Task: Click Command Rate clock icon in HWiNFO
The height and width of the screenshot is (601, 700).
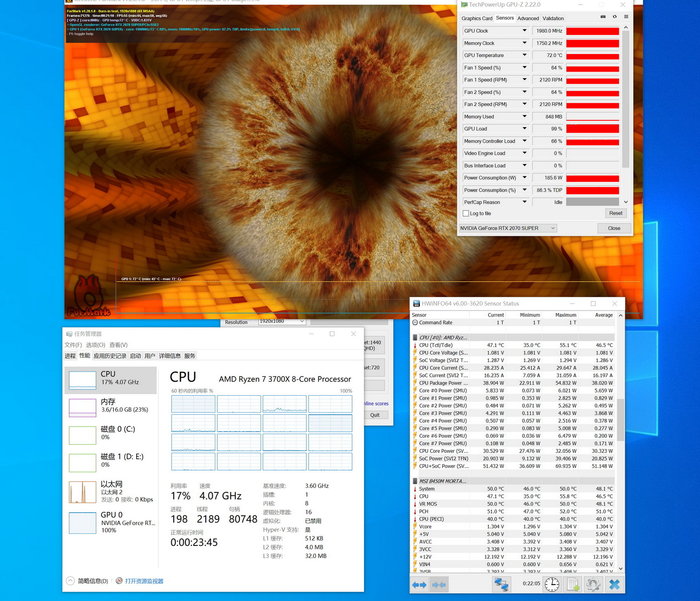Action: pyautogui.click(x=415, y=322)
